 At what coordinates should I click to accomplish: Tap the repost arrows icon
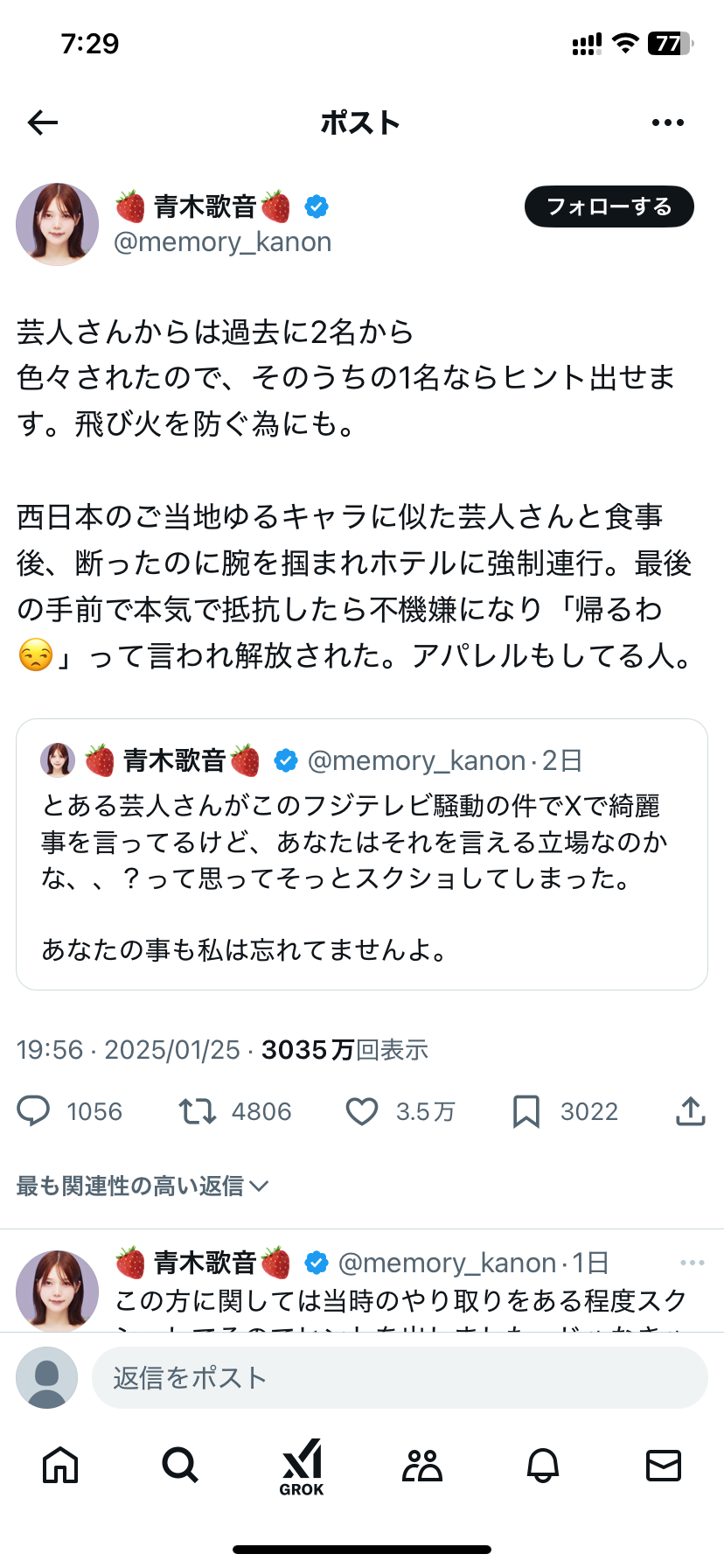[x=198, y=1111]
